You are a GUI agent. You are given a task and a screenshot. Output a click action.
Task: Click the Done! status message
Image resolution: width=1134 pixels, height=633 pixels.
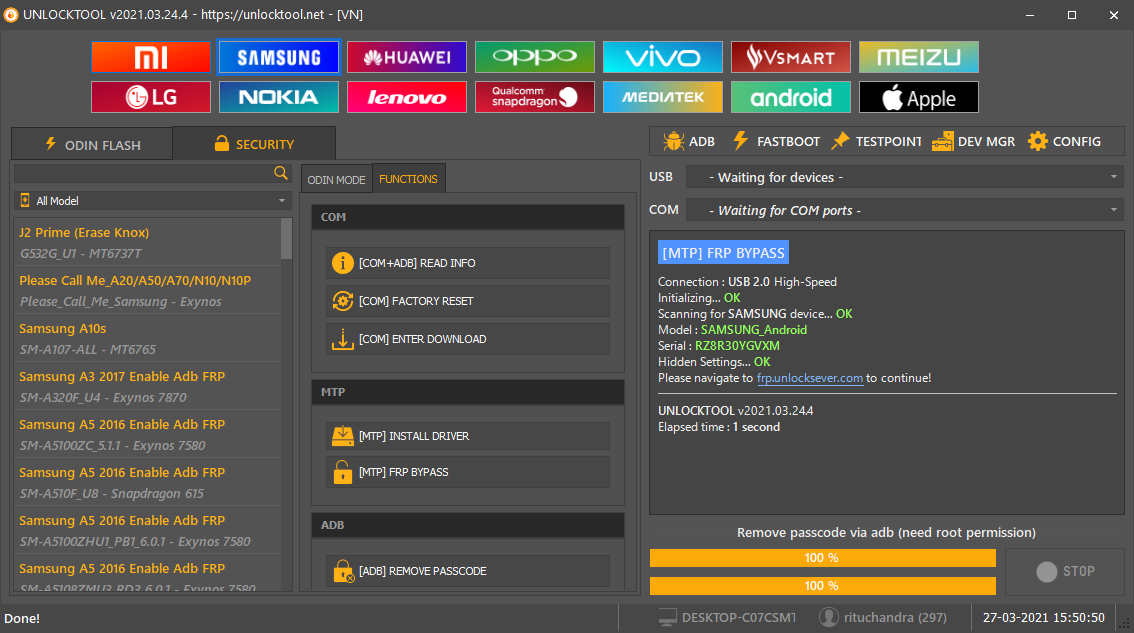[x=22, y=619]
